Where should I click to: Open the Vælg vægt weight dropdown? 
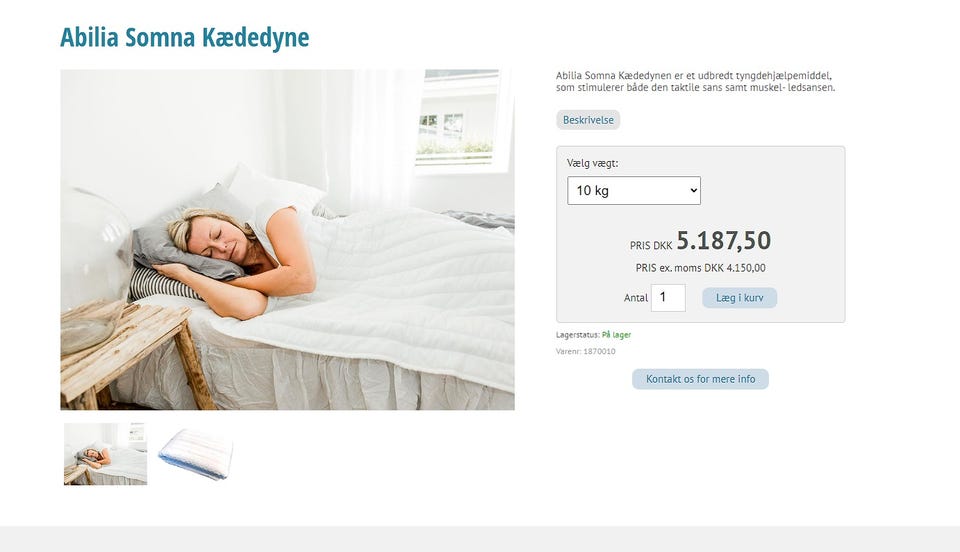click(634, 190)
